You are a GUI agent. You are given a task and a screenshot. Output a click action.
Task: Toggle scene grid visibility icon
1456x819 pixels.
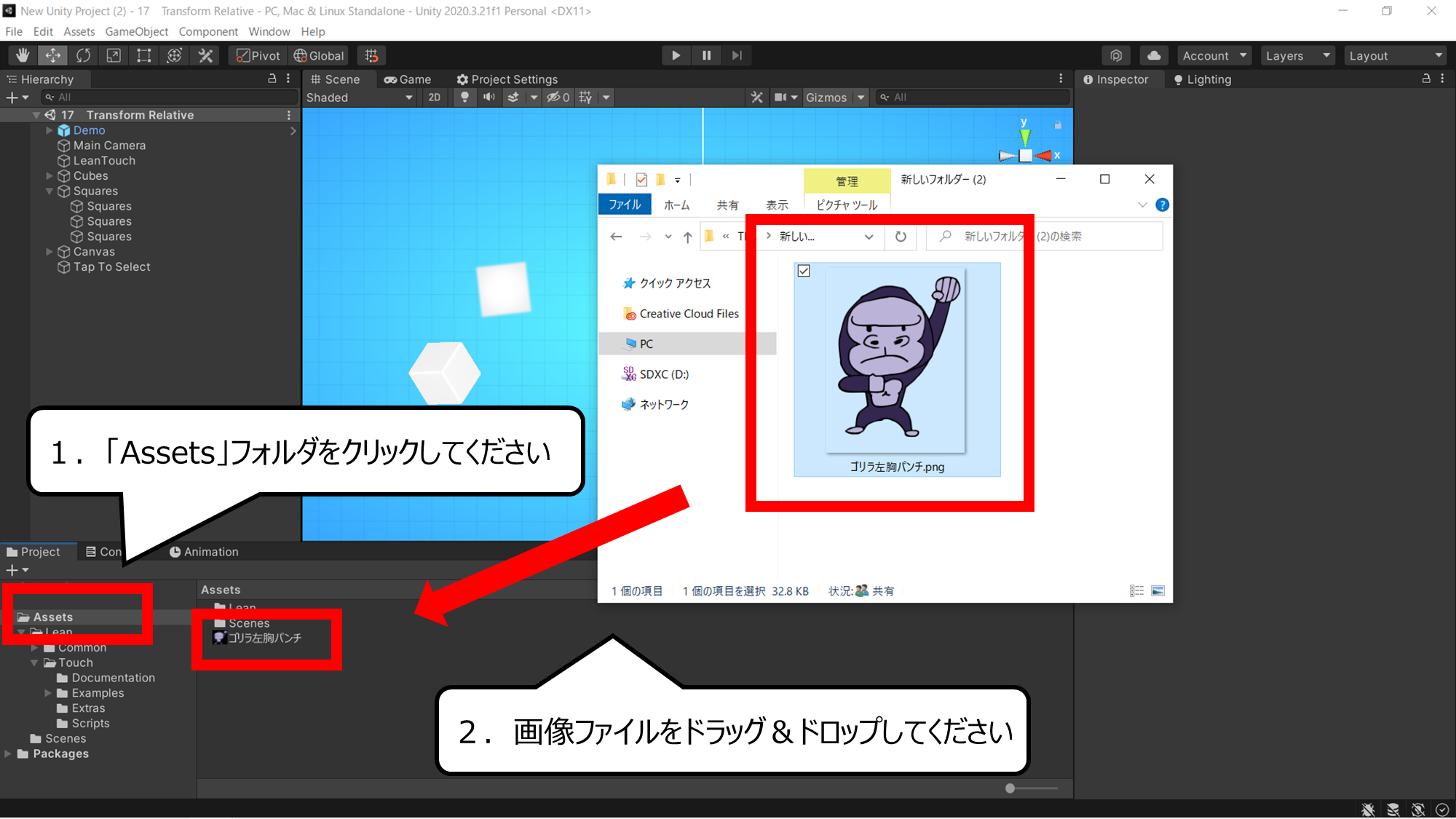[x=585, y=98]
